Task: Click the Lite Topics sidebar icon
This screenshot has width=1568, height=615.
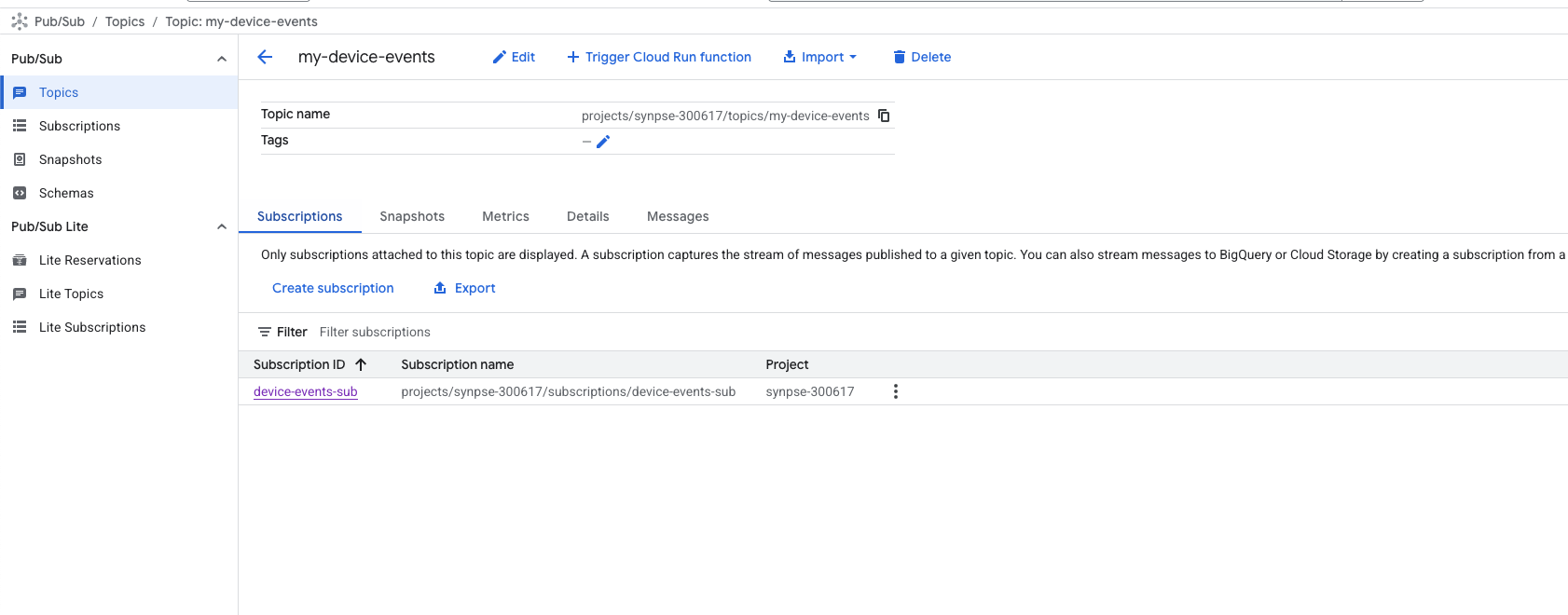Action: pos(20,294)
